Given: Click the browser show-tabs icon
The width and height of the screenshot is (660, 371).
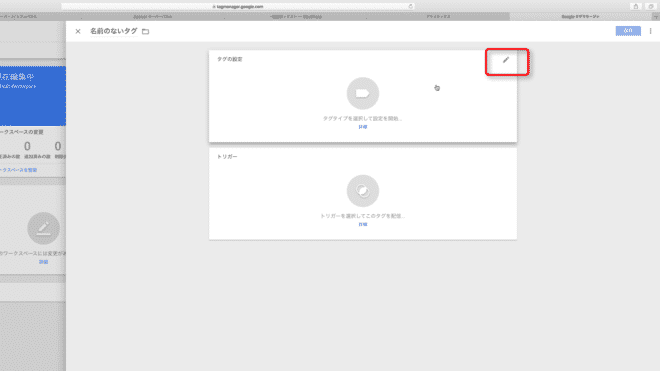Looking at the screenshot, I should 651,6.
